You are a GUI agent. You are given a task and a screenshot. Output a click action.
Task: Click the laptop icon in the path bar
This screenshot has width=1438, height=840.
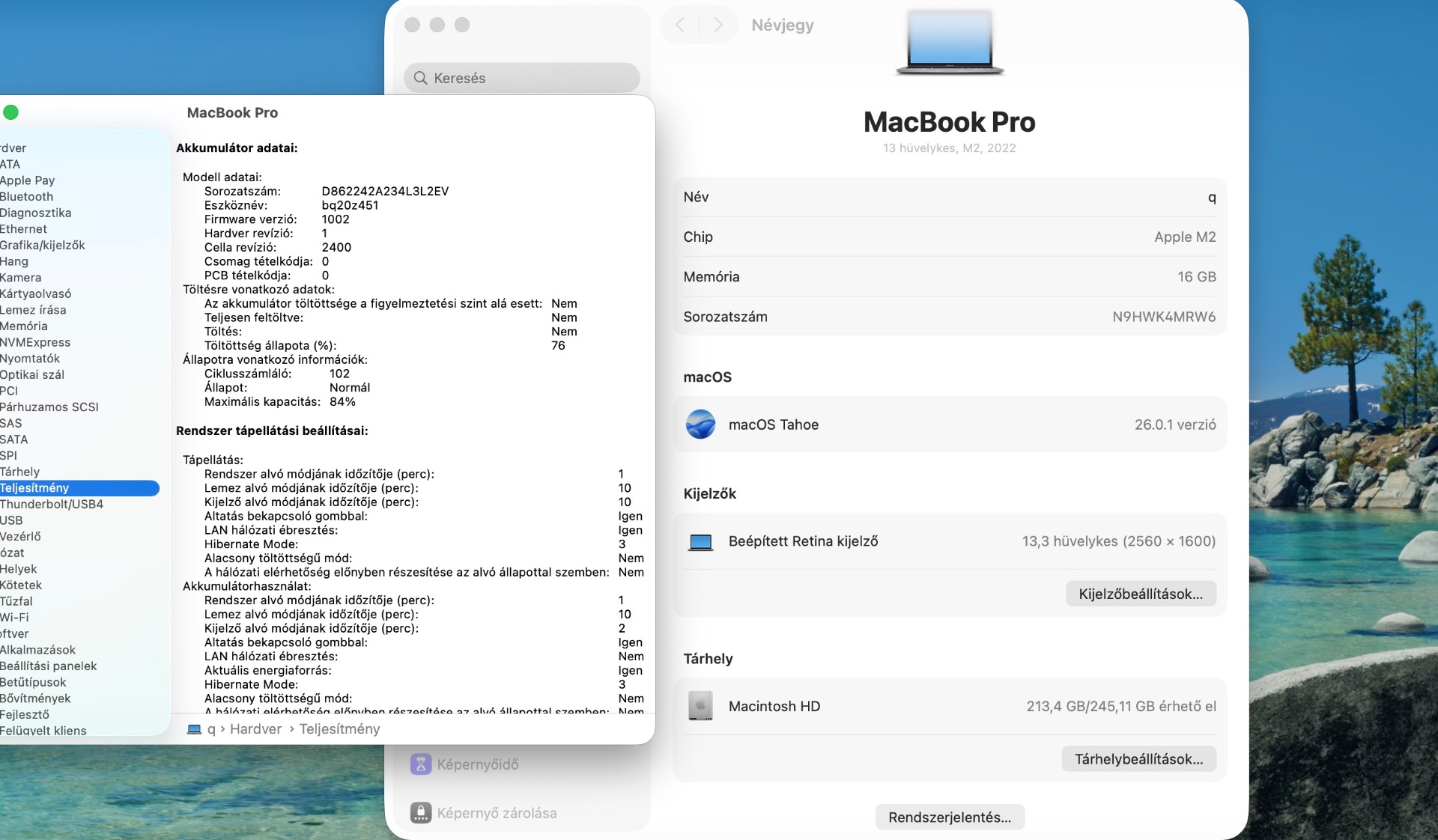click(x=194, y=729)
